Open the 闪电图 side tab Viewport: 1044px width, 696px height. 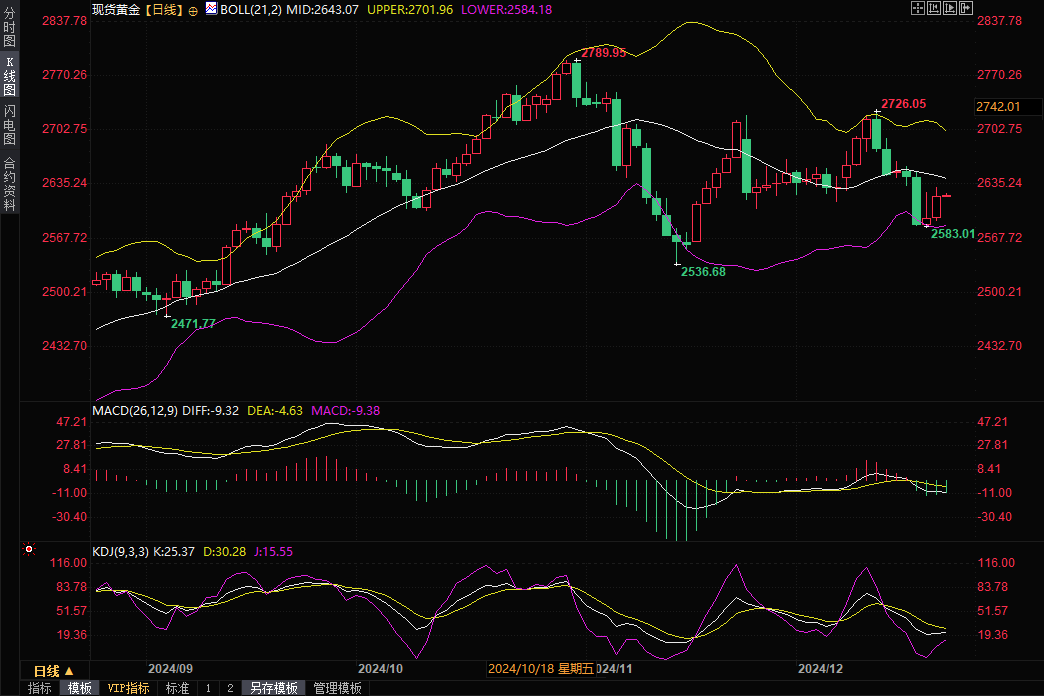(9, 125)
